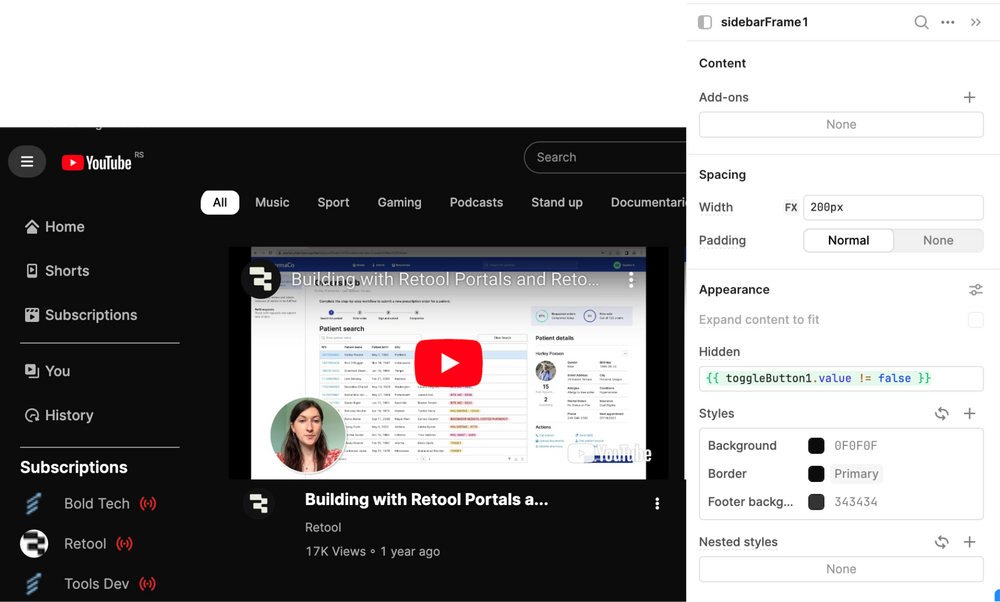The width and height of the screenshot is (1000, 602).
Task: Click the Shorts icon in sidebar
Action: click(31, 271)
